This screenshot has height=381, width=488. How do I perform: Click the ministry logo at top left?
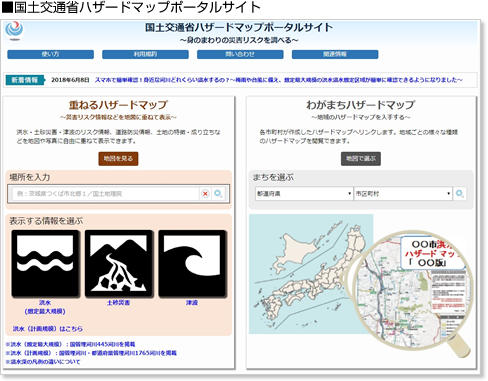[x=14, y=31]
